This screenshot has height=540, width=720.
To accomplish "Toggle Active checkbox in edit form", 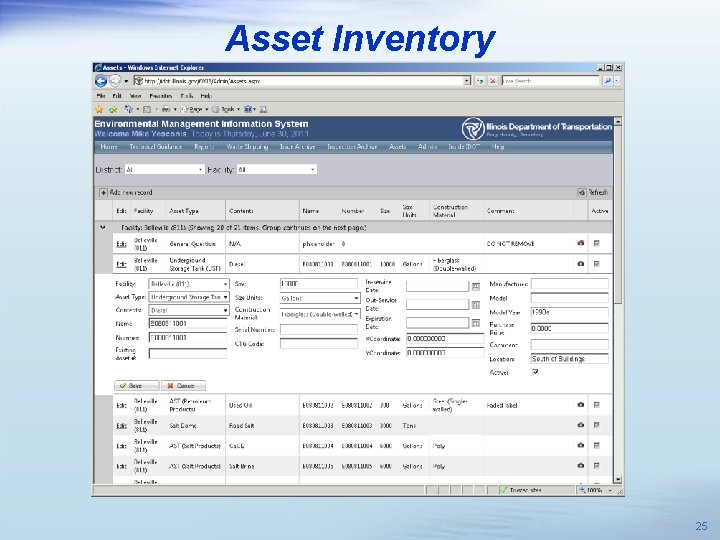I will [x=535, y=372].
